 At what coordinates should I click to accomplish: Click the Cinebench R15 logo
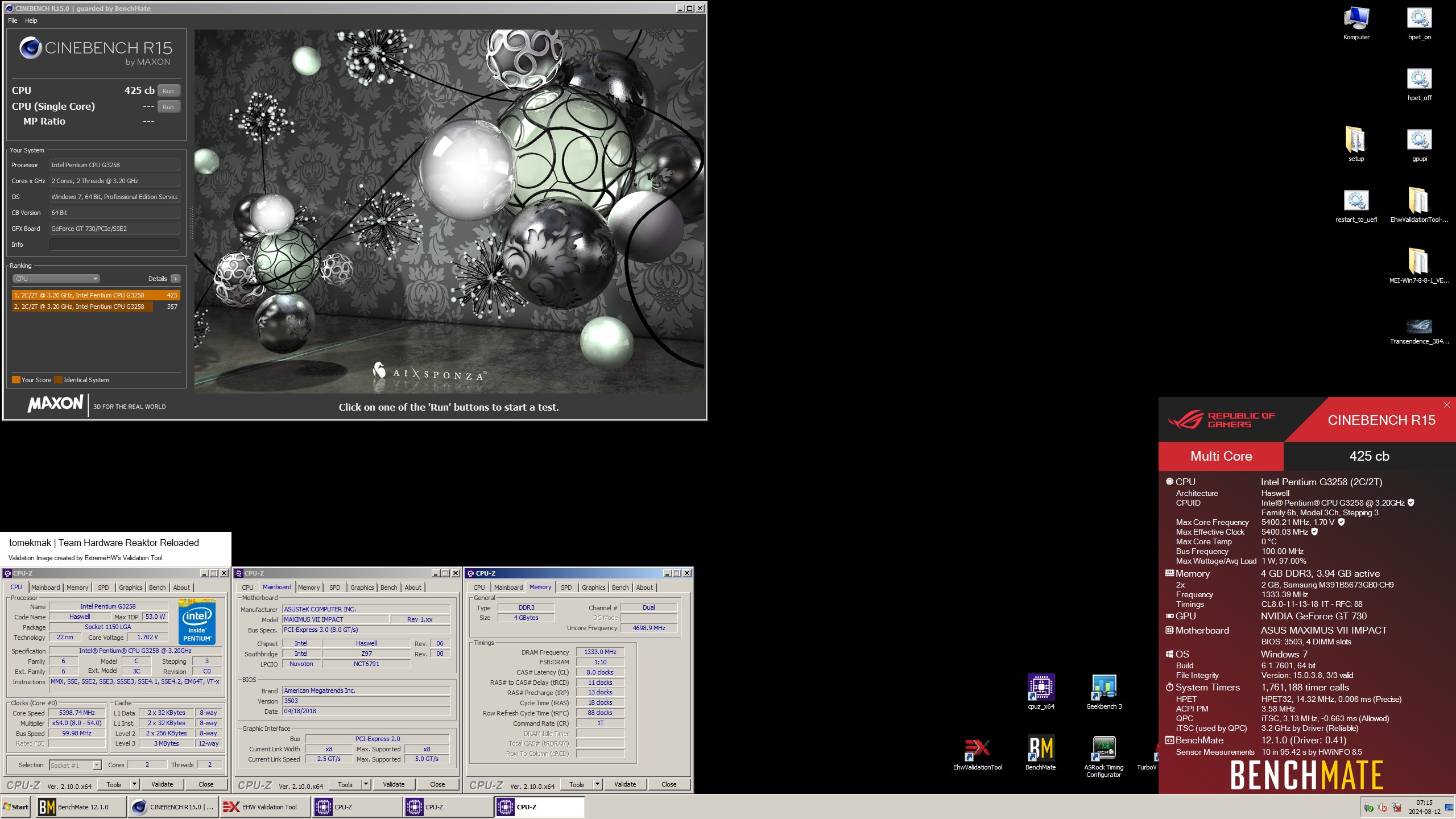(x=96, y=51)
